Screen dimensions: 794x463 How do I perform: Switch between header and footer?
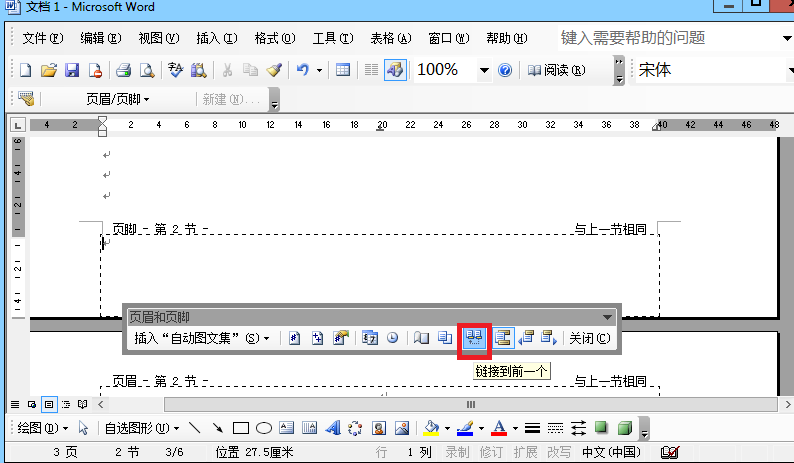[x=502, y=338]
